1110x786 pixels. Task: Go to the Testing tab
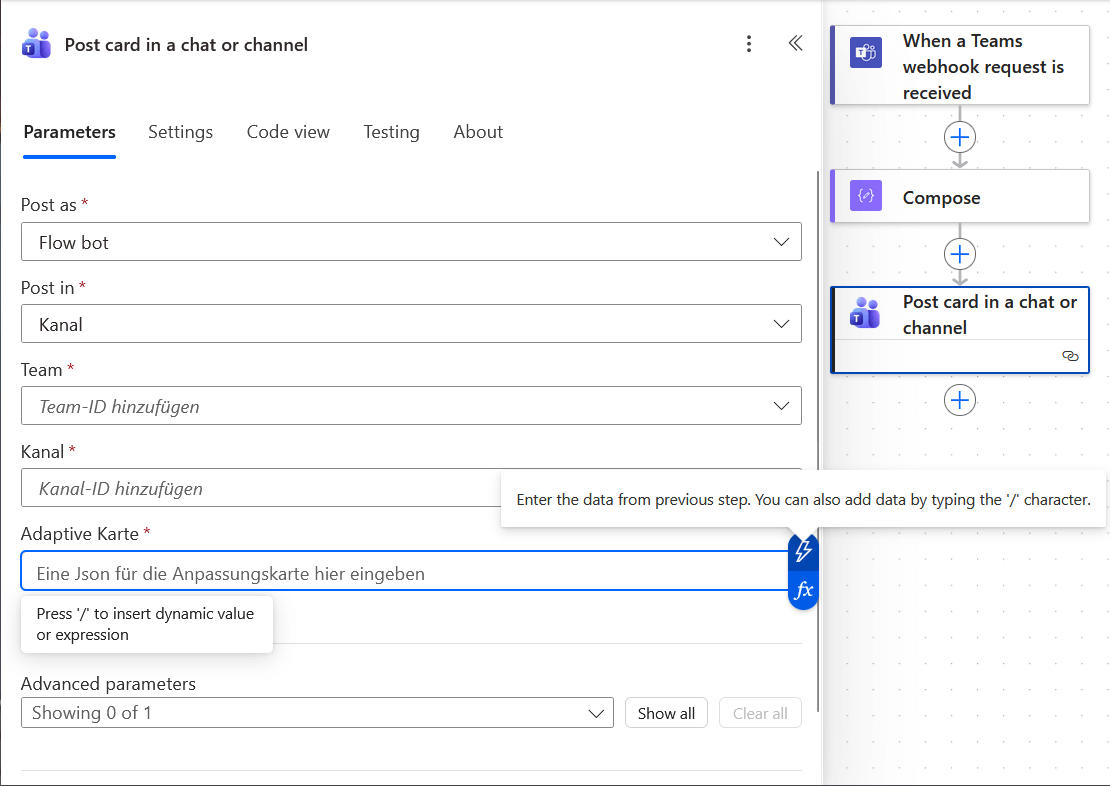click(x=391, y=132)
